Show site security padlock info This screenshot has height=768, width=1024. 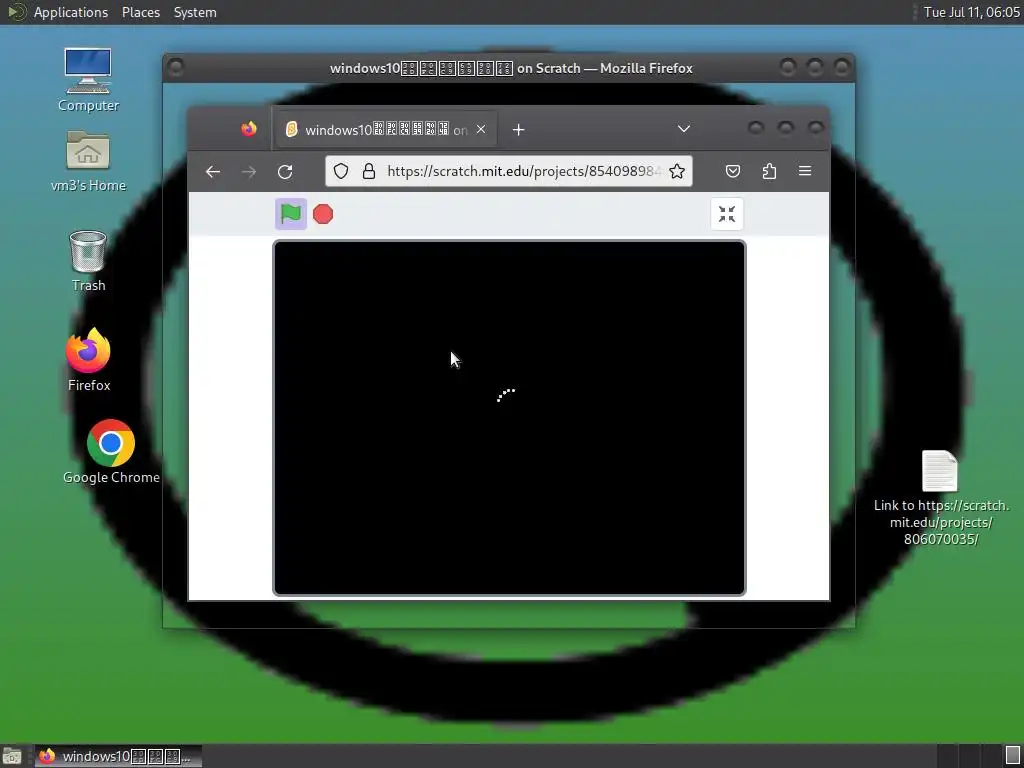click(369, 171)
